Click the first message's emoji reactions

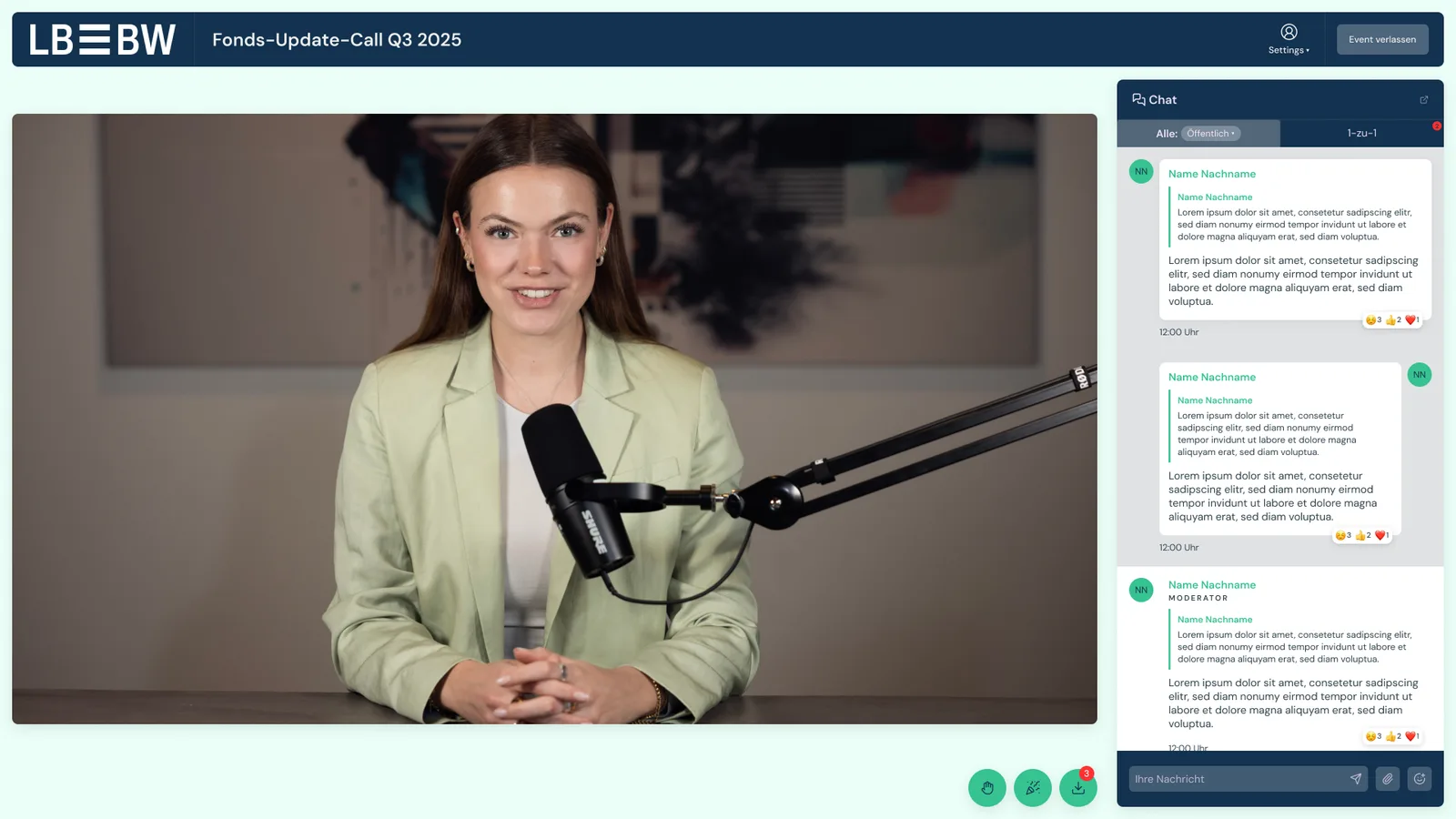point(1392,320)
